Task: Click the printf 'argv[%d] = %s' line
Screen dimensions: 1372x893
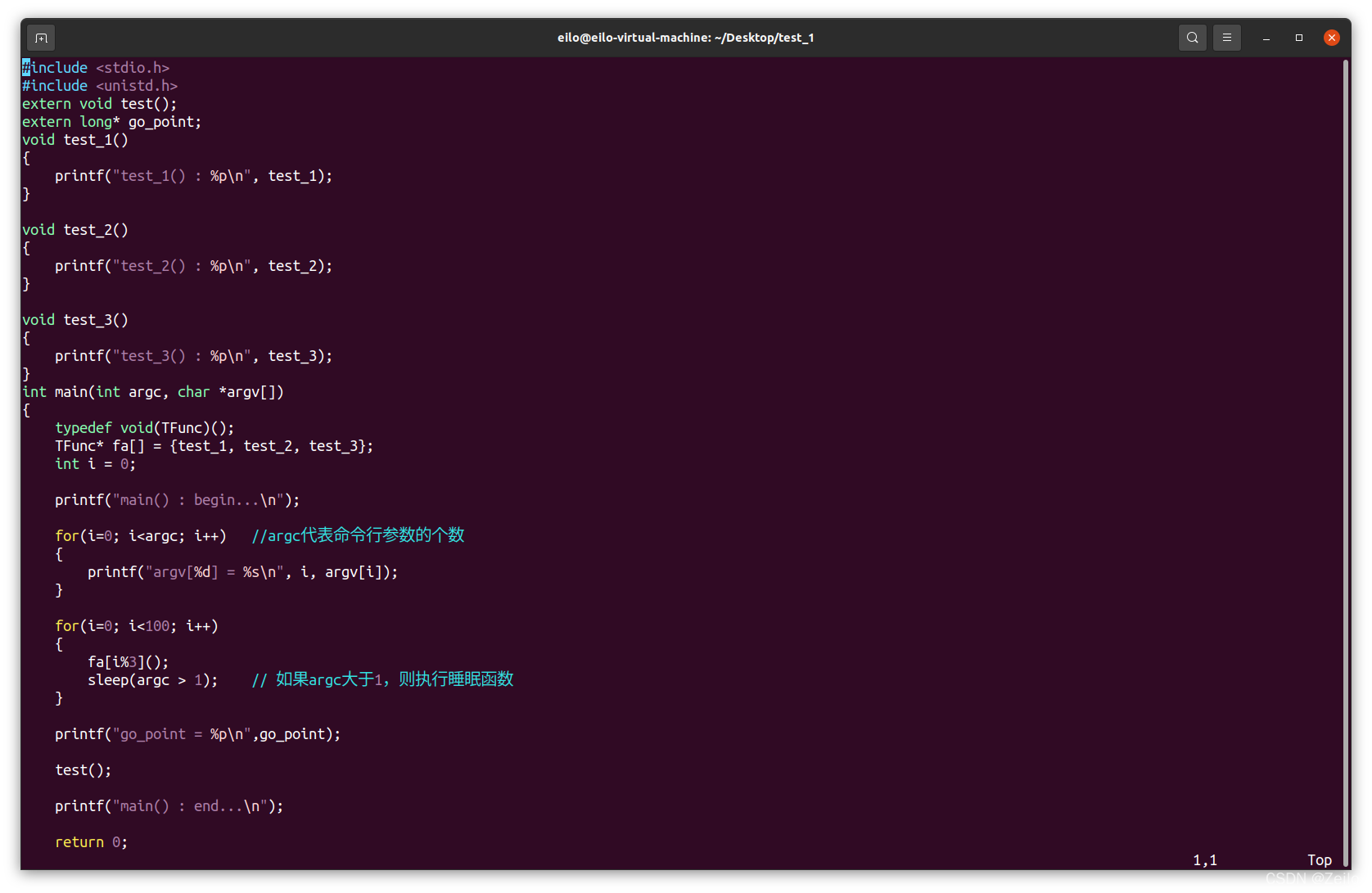Action: point(243,572)
